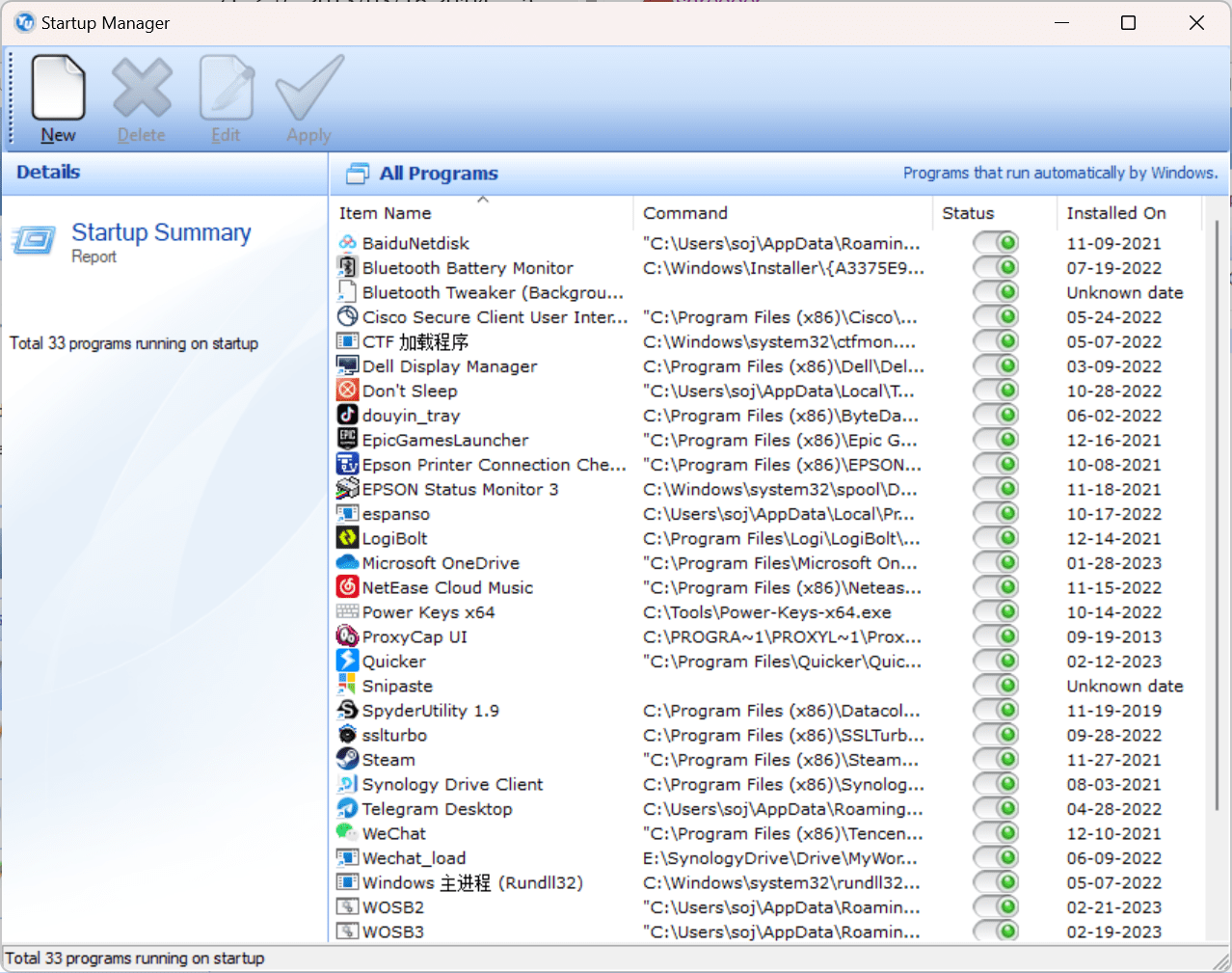
Task: Switch off the Quicker startup toggle
Action: click(x=996, y=662)
